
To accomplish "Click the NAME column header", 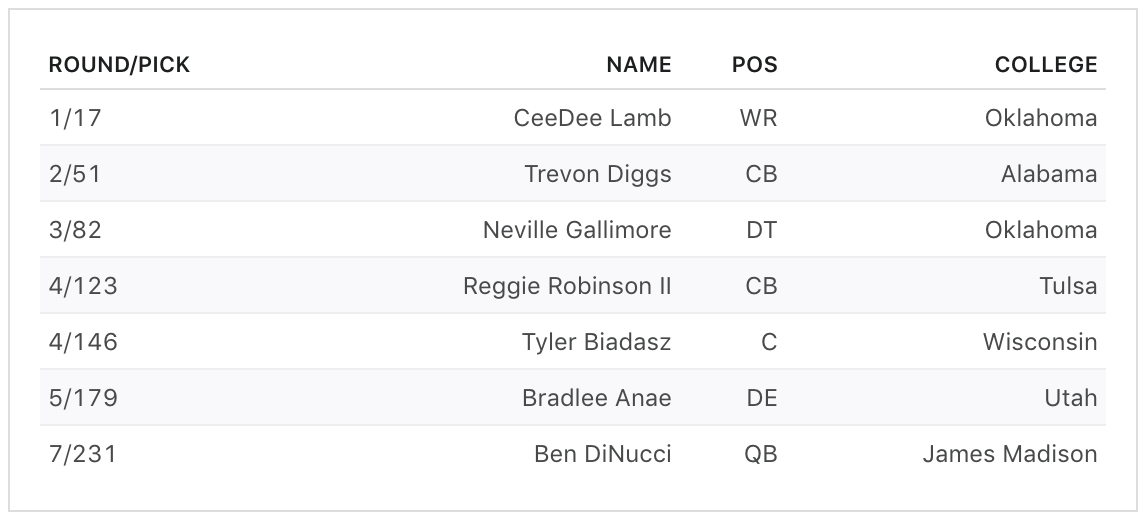I will pos(638,65).
